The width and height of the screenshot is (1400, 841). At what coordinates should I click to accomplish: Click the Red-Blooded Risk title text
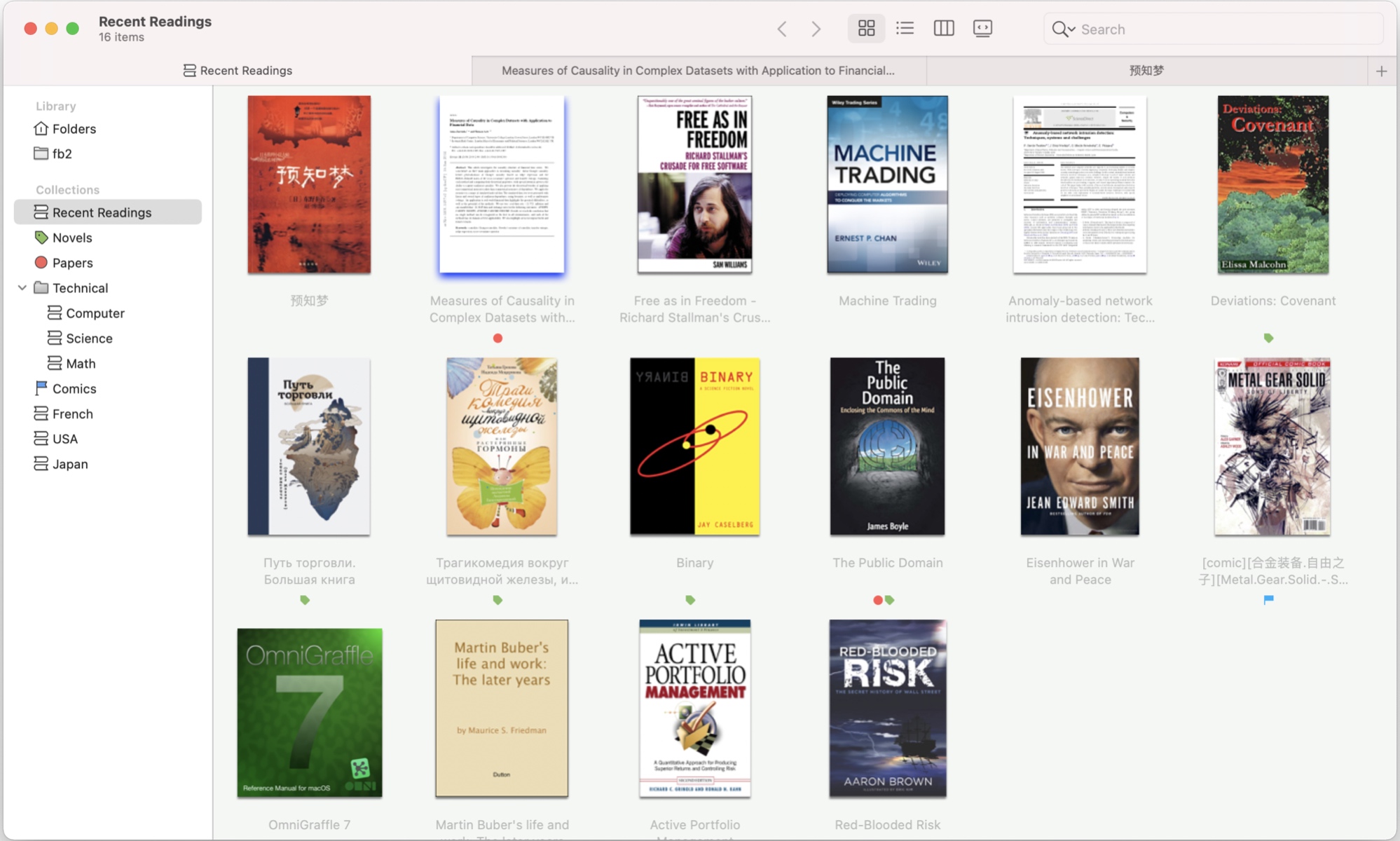coord(887,825)
